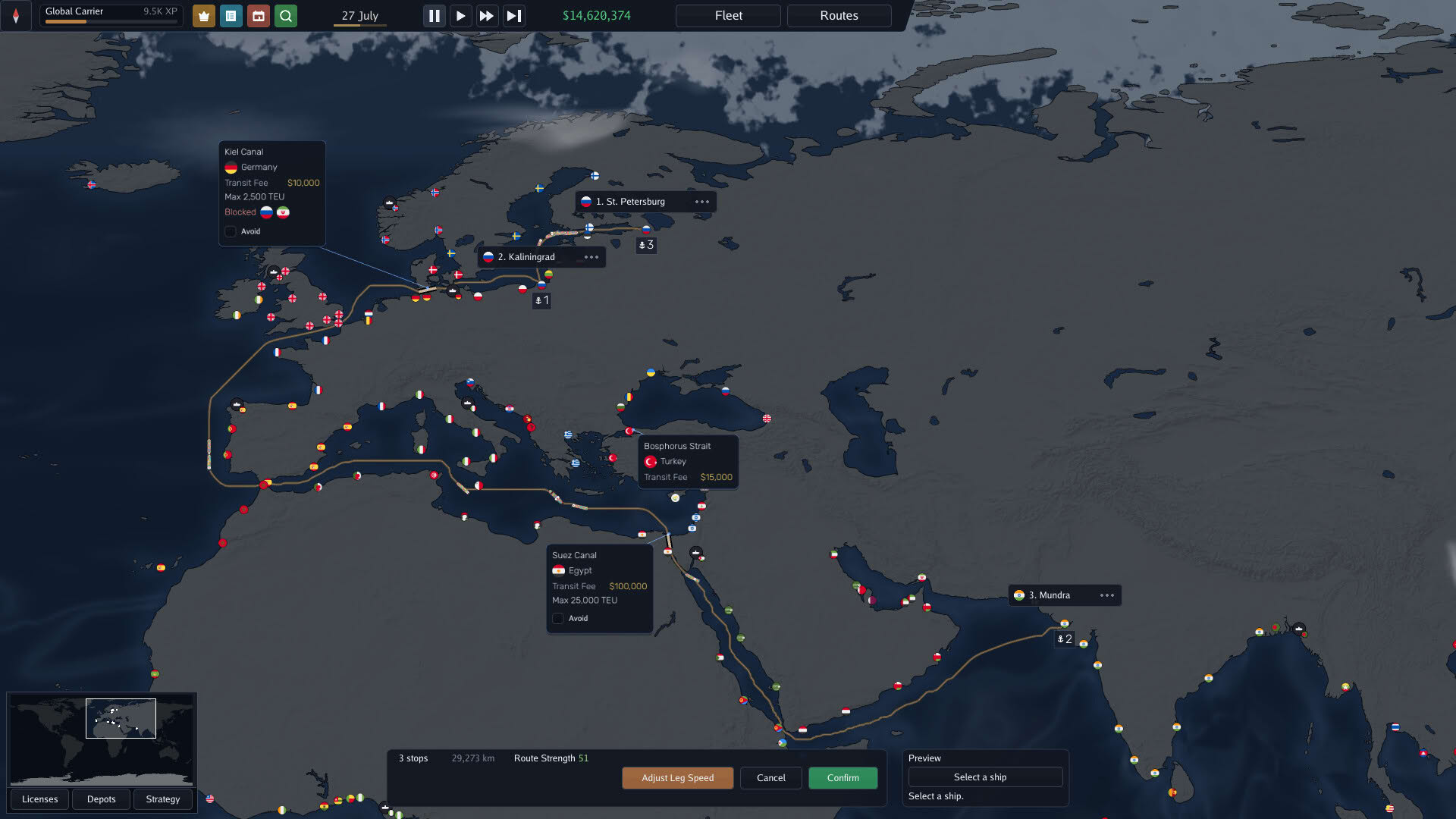Play at normal speed

460,16
